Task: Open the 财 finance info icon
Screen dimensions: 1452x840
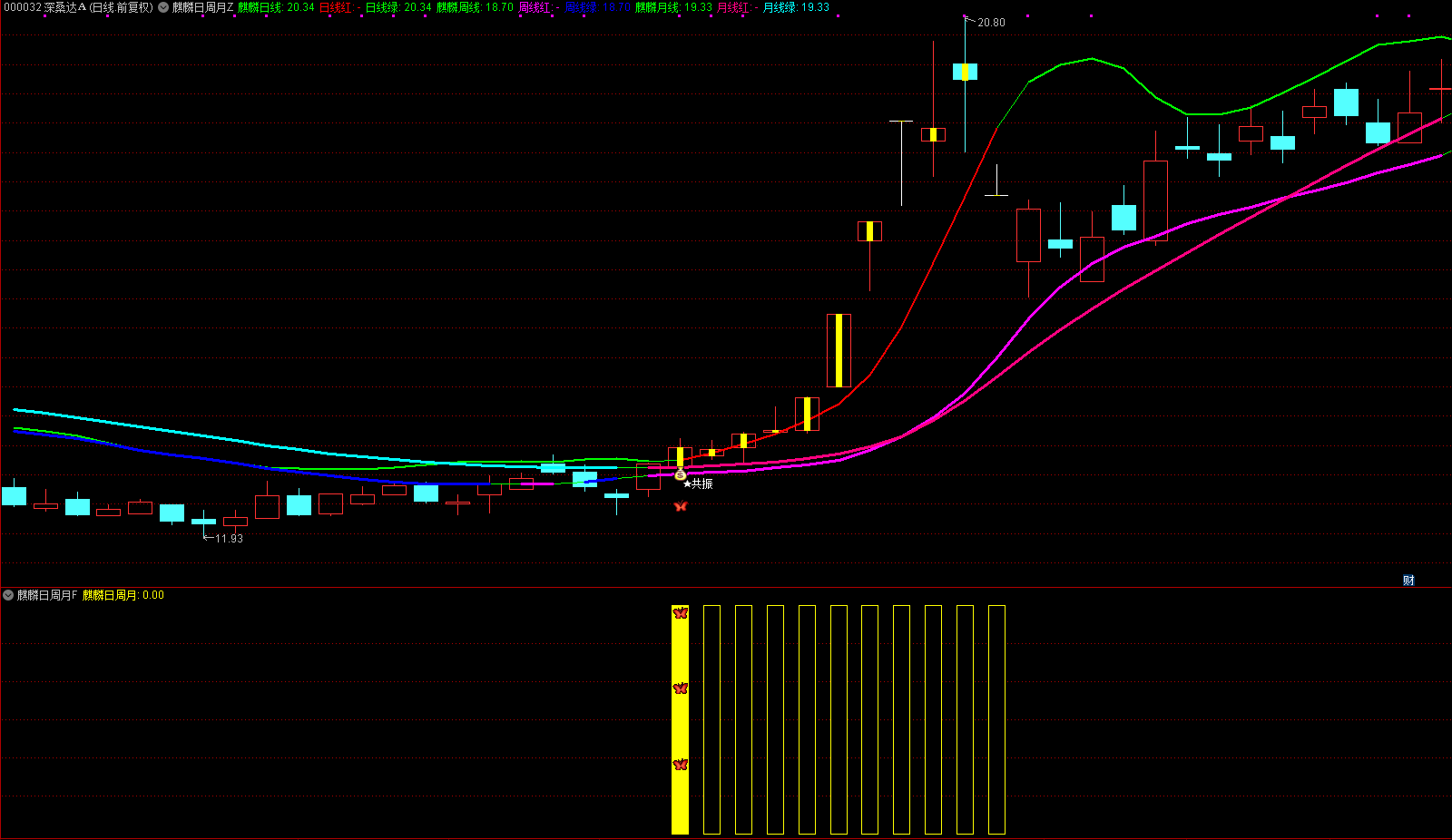Action: tap(1408, 581)
